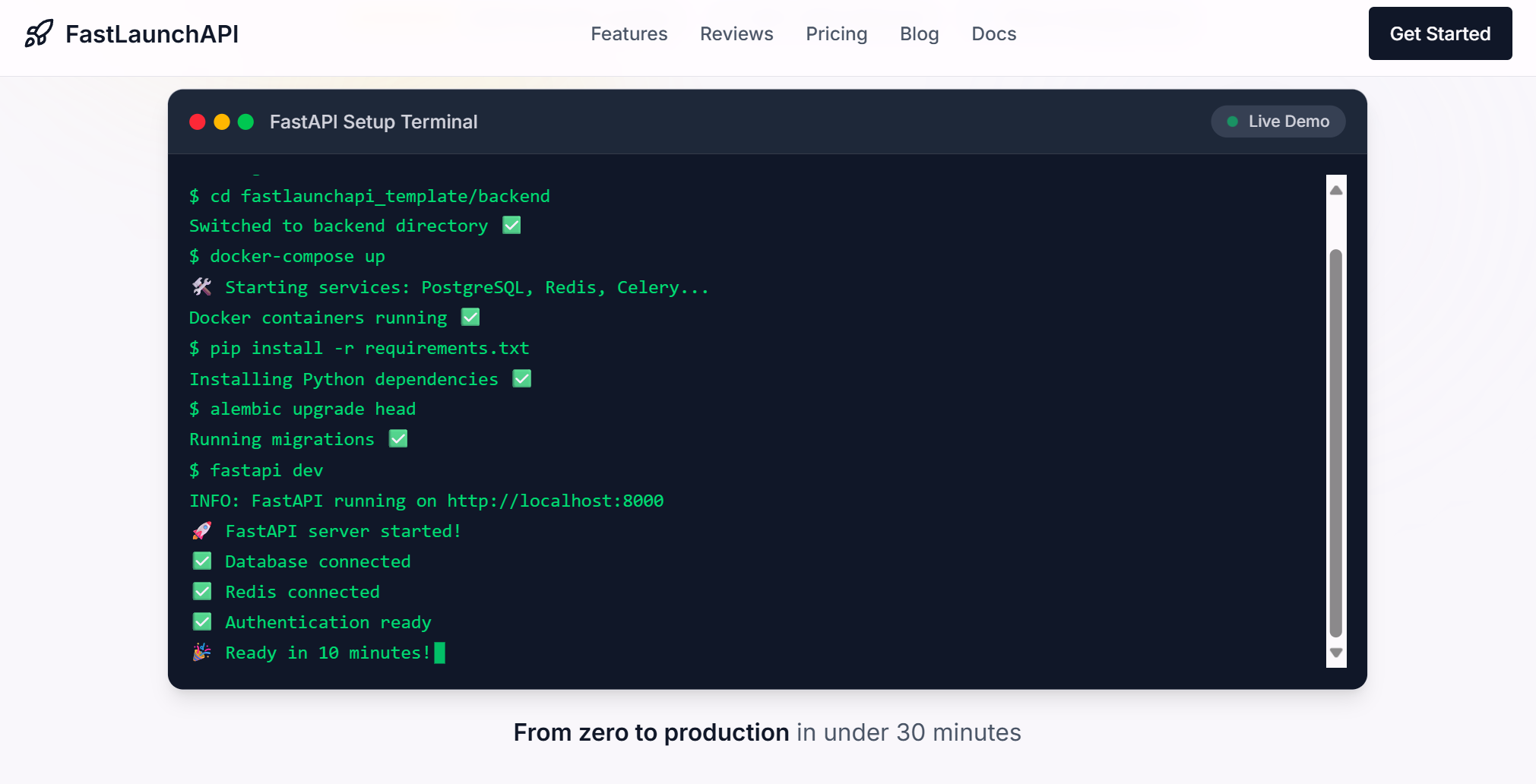Click the red terminal window dot

[198, 122]
